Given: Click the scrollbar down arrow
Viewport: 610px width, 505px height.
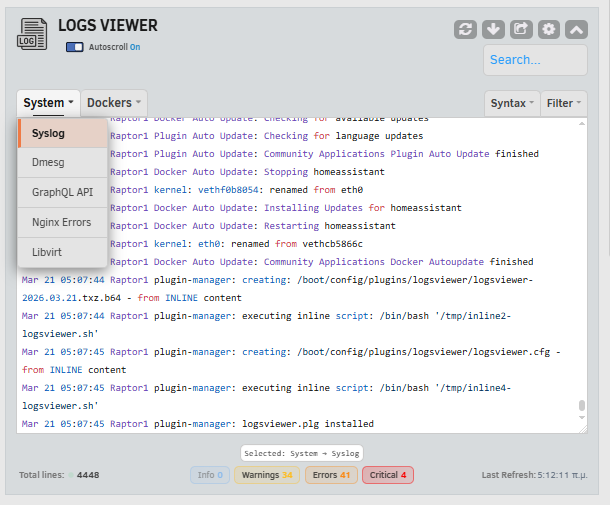Looking at the screenshot, I should coord(582,417).
